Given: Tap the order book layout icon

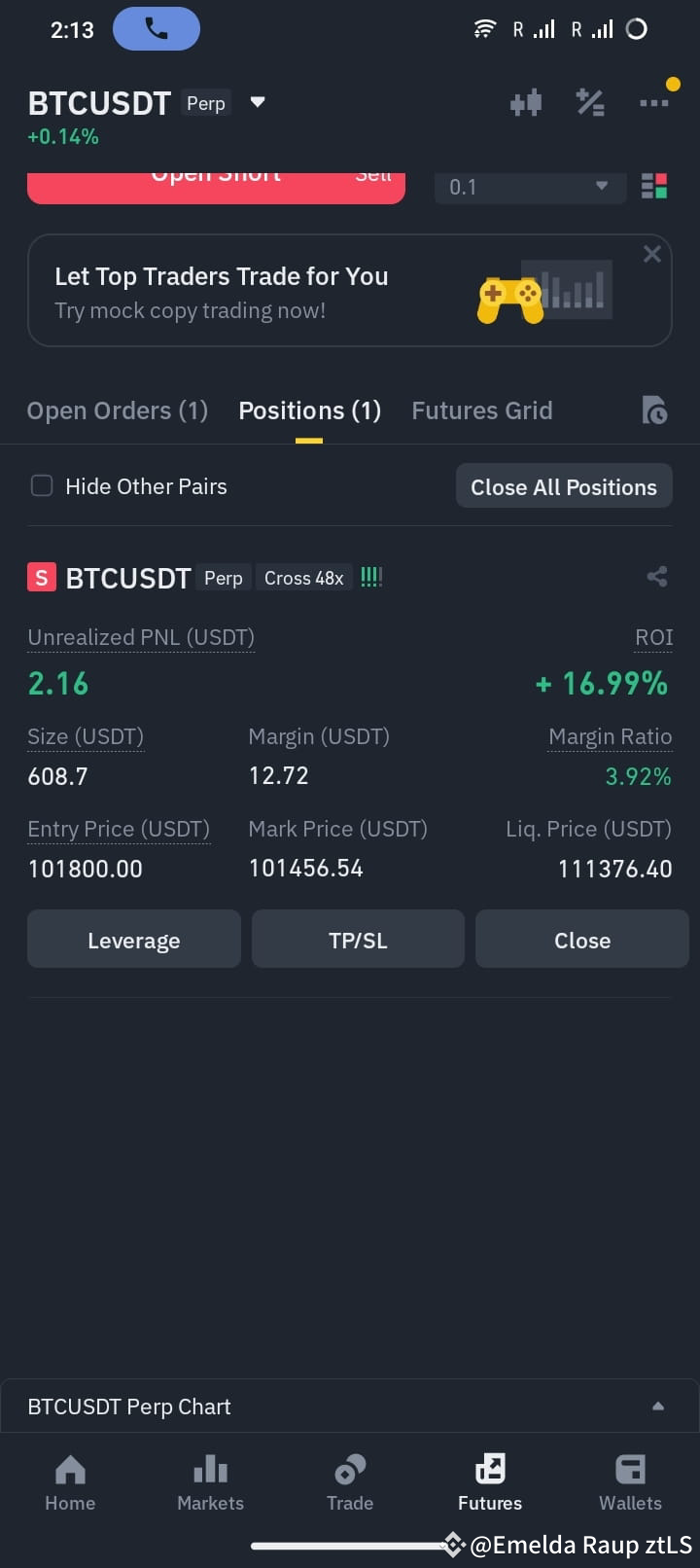Looking at the screenshot, I should [654, 186].
